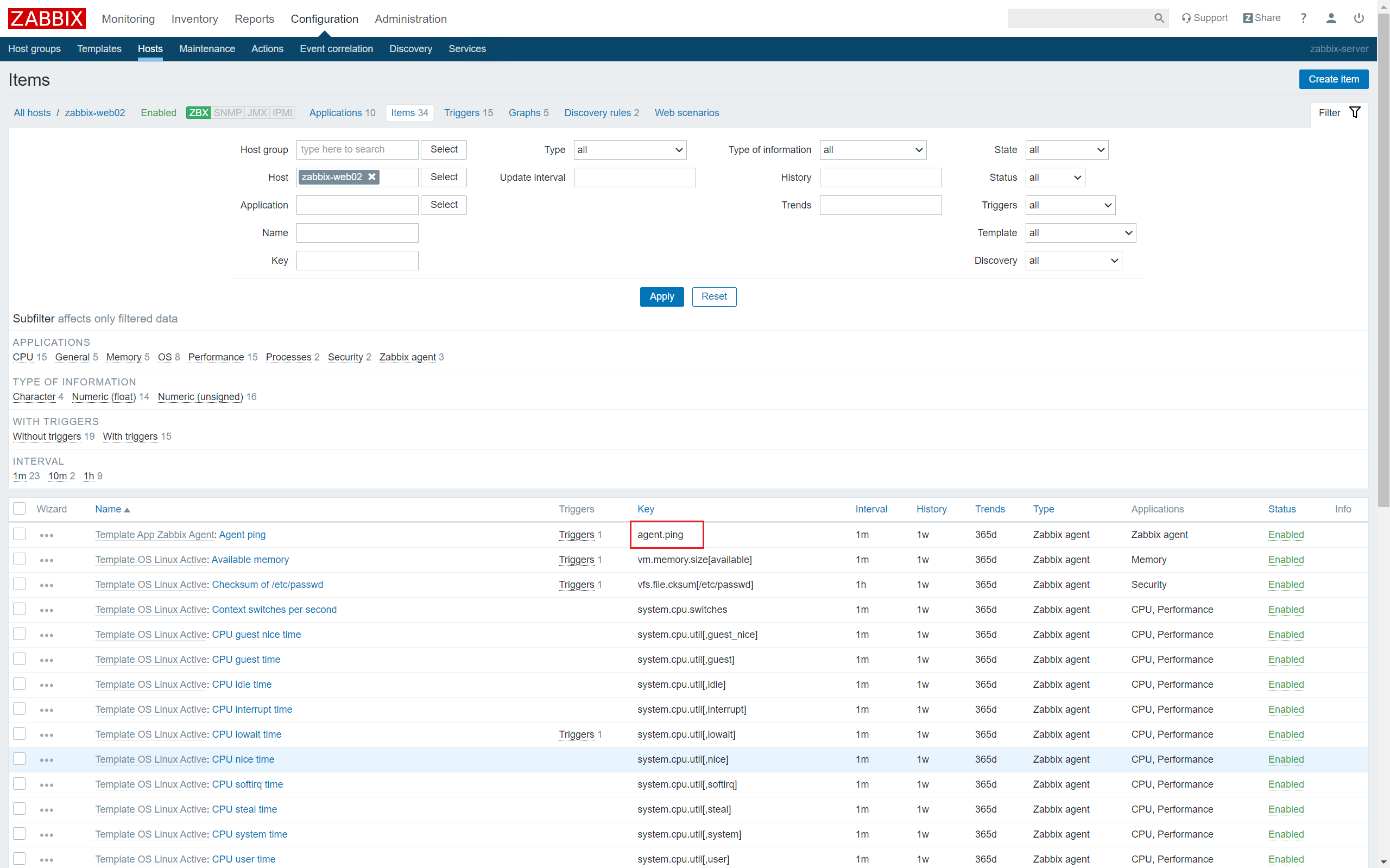Check the Available memory row checkbox

tap(20, 559)
